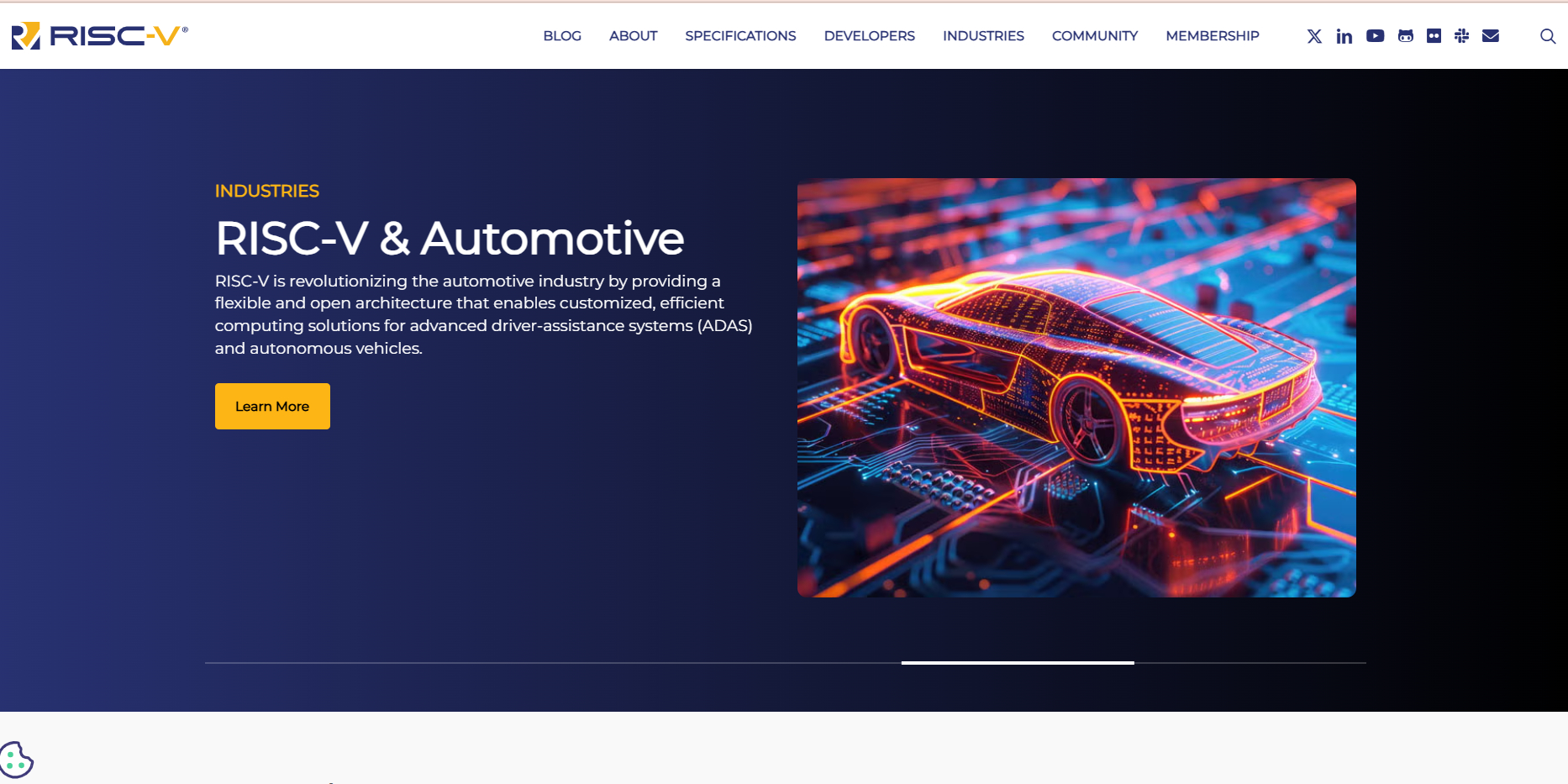Viewport: 1568px width, 784px height.
Task: Open the RISC-V Flickr photos
Action: click(x=1434, y=36)
